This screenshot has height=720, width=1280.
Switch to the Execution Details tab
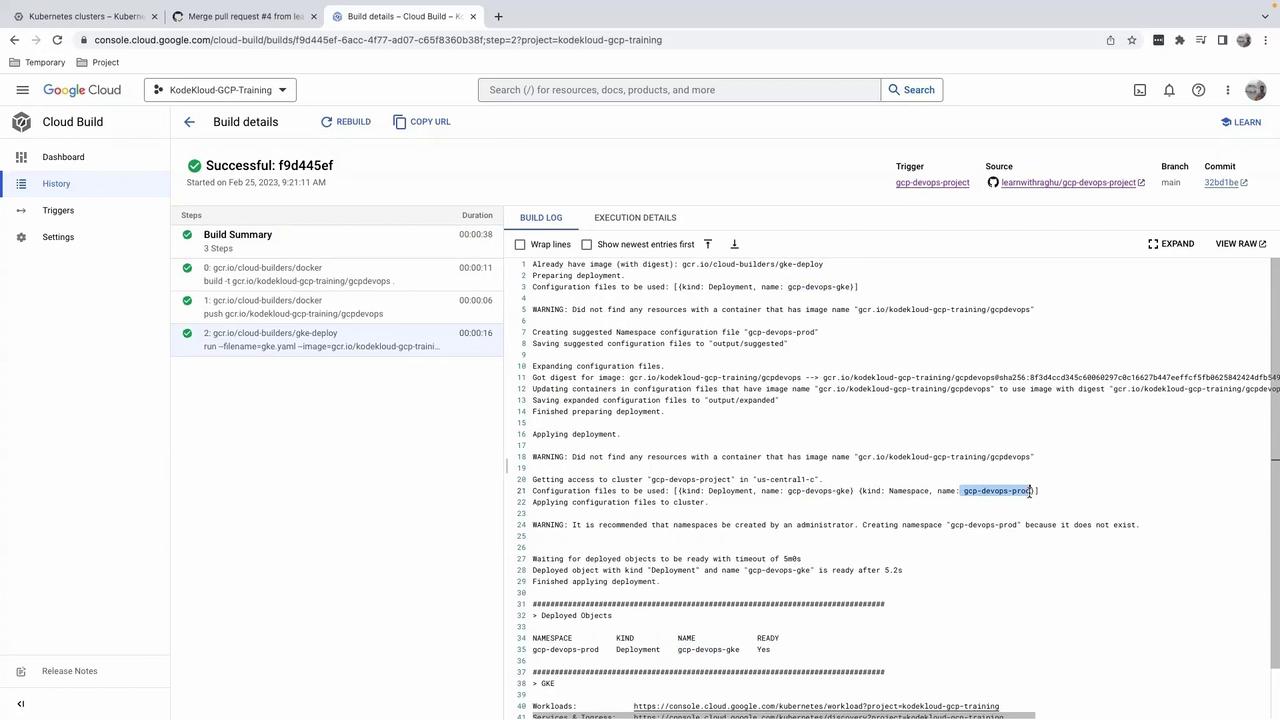click(x=635, y=217)
